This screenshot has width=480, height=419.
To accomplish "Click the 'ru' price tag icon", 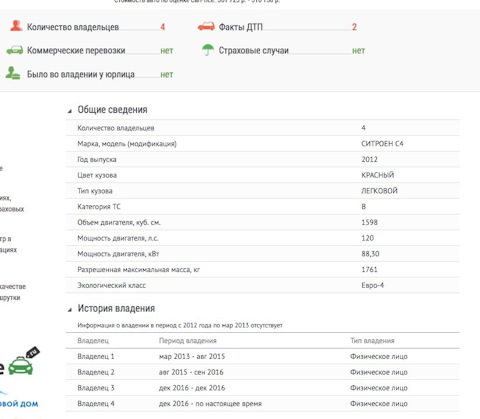I will pos(33,352).
